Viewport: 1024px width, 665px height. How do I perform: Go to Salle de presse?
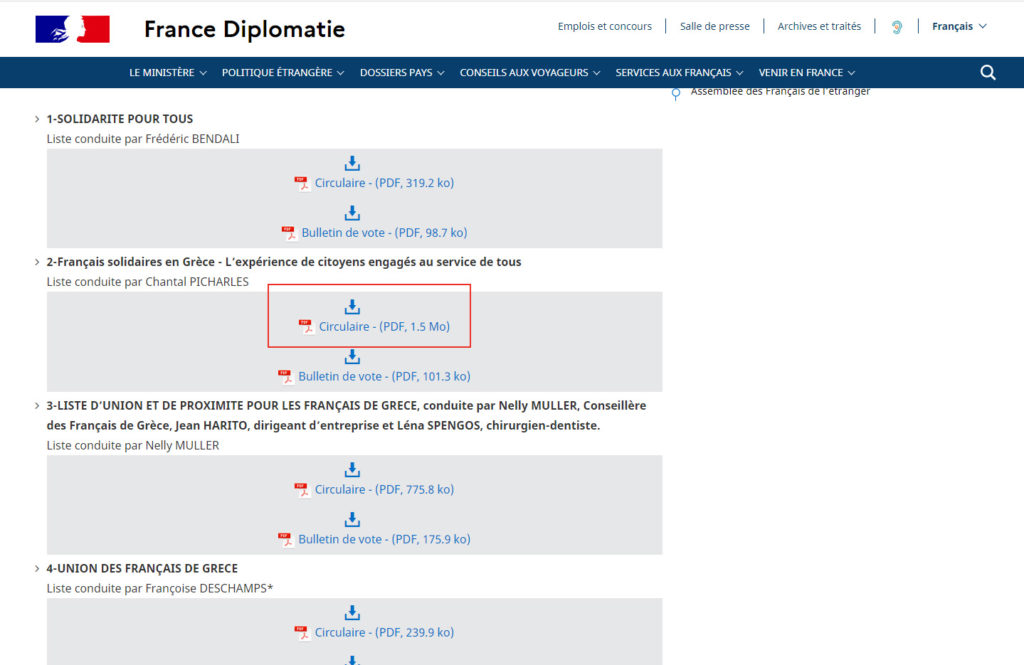pyautogui.click(x=714, y=27)
